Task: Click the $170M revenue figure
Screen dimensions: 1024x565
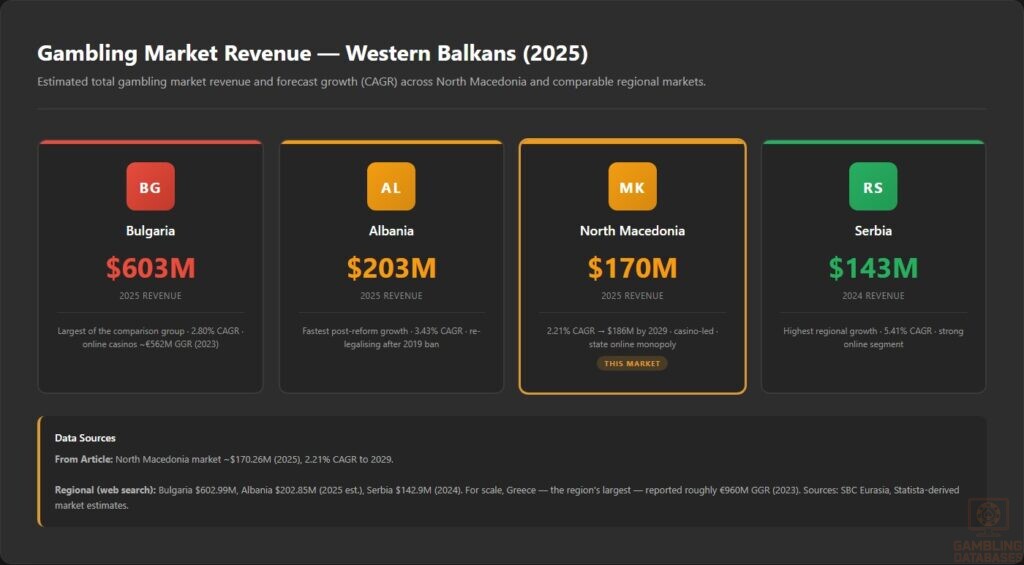Action: click(632, 268)
